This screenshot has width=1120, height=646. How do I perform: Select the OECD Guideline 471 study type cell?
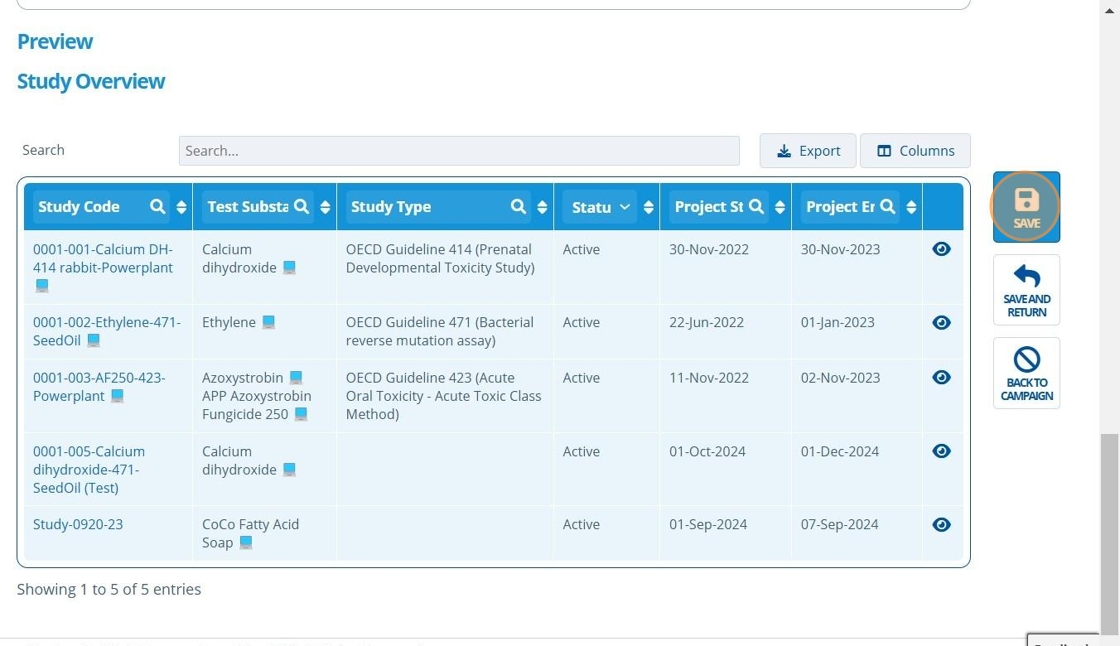point(445,331)
